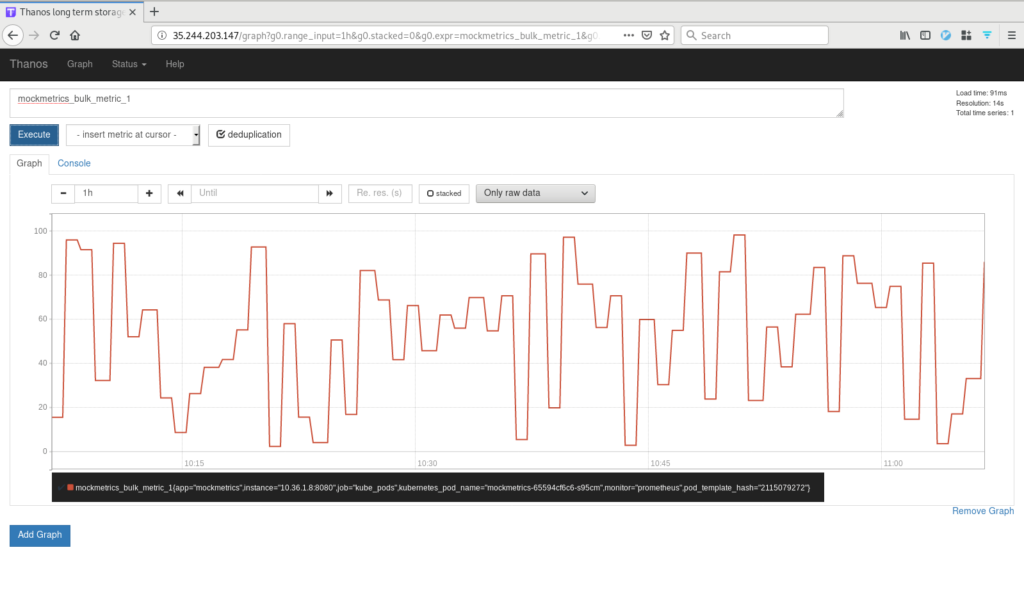Shrink the time range with the minus icon

[x=62, y=193]
